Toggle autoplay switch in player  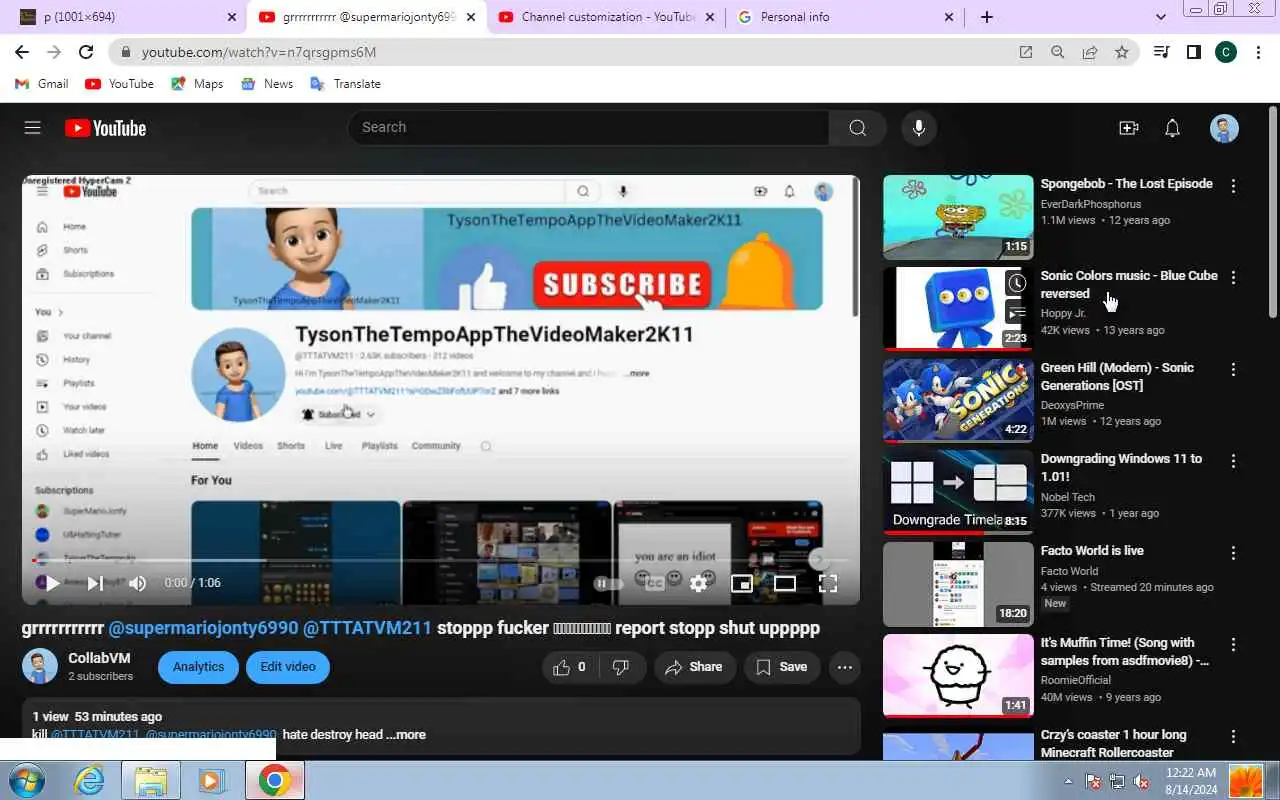pyautogui.click(x=609, y=583)
